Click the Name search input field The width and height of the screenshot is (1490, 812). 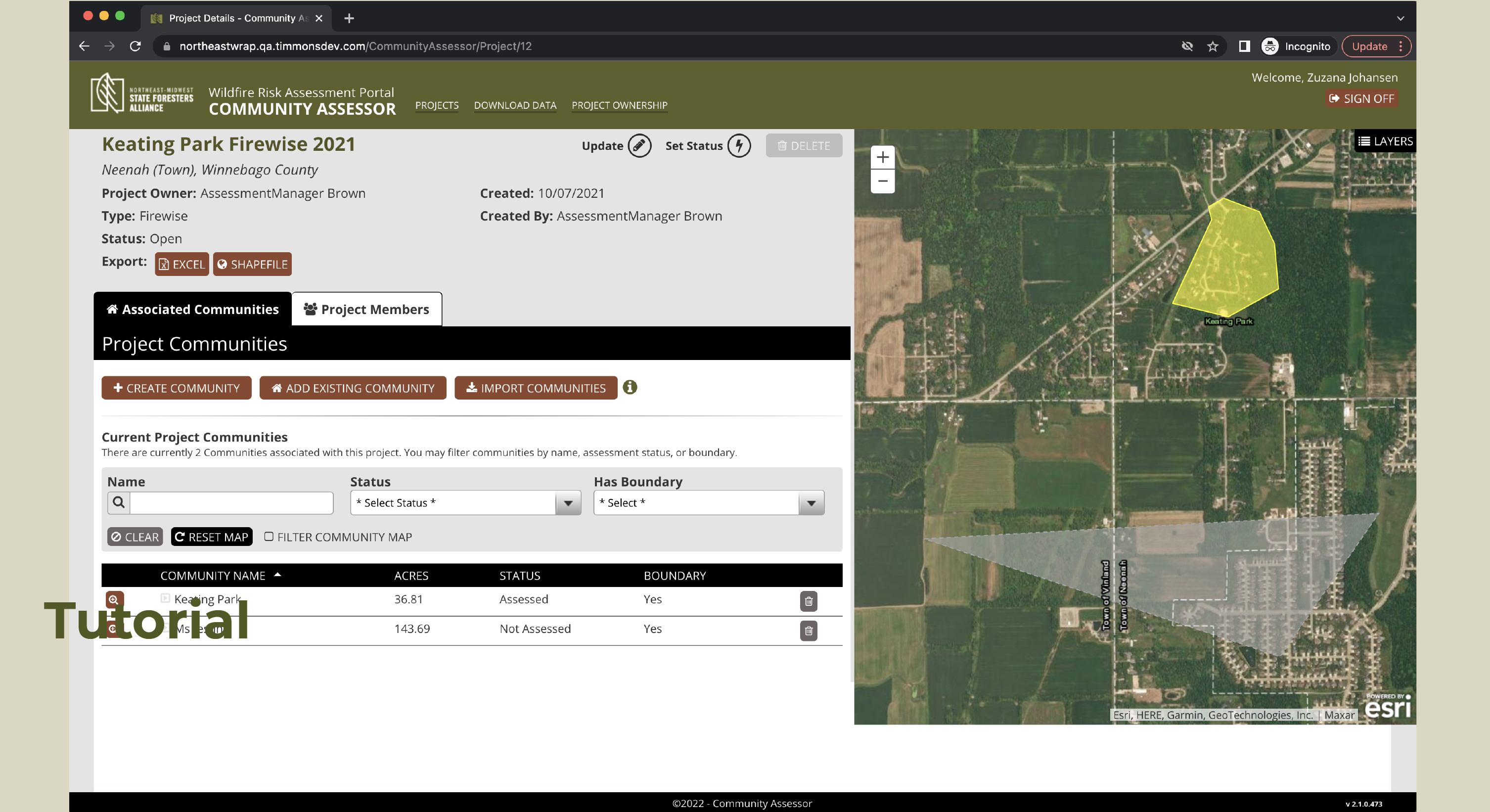click(x=231, y=503)
